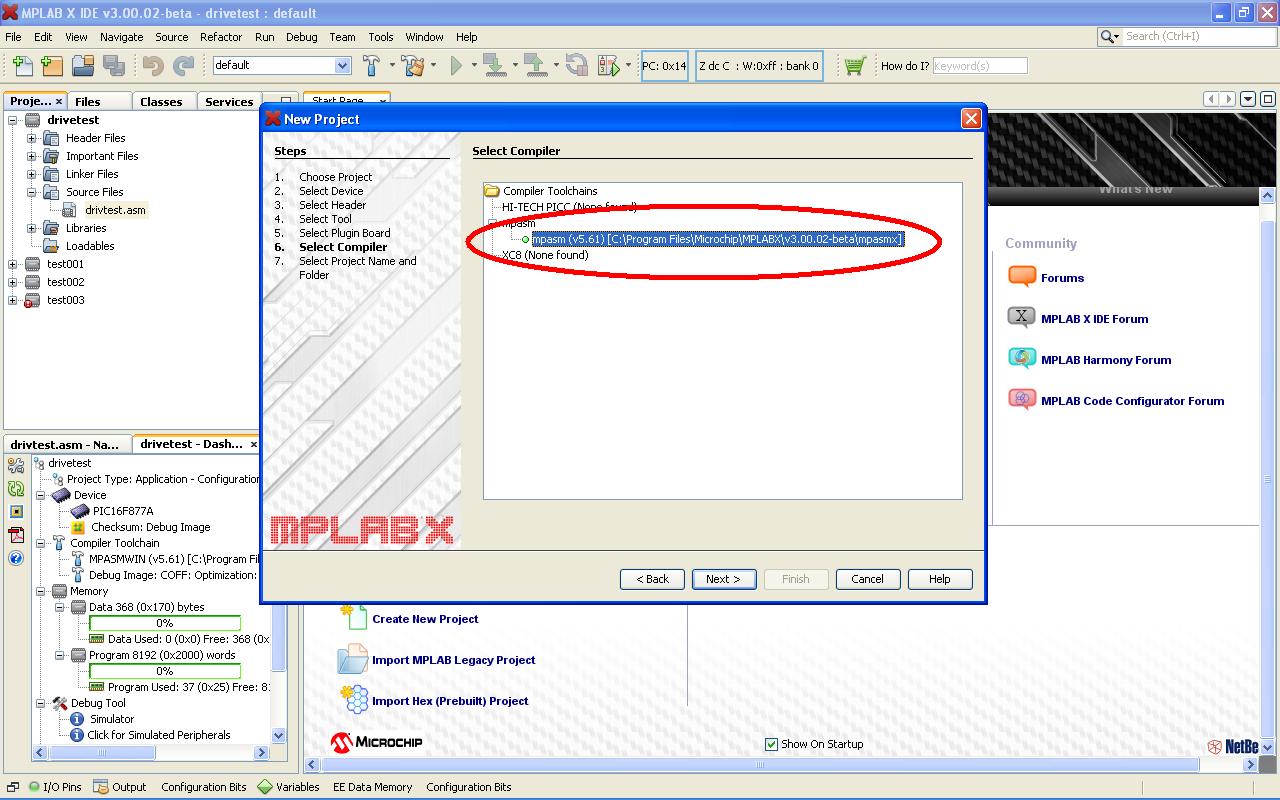The width and height of the screenshot is (1280, 800).
Task: Click the dashboard chip toggle icon
Action: coord(16,512)
